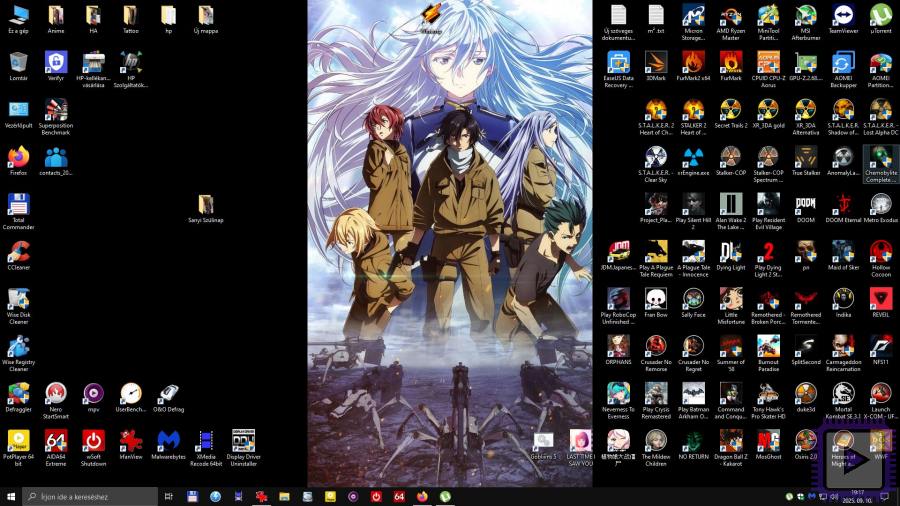Viewport: 900px width, 506px height.
Task: Launch Superposition Benchmark shortcut
Action: point(56,117)
